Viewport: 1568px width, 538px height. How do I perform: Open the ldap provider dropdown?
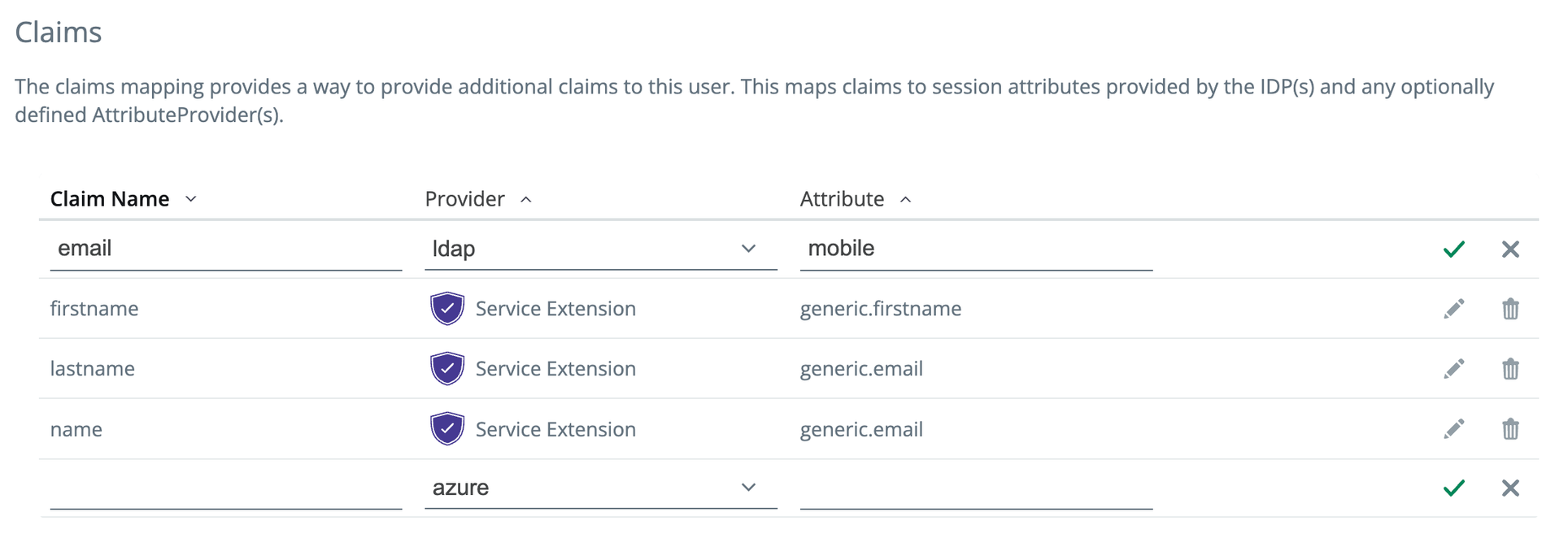[x=600, y=249]
